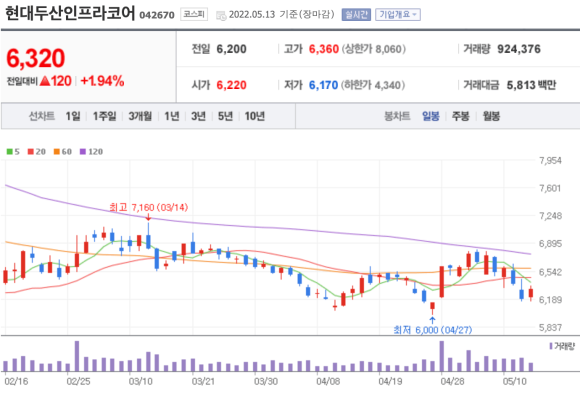
Task: Click the 거래량 volume legend marker
Action: (551, 346)
